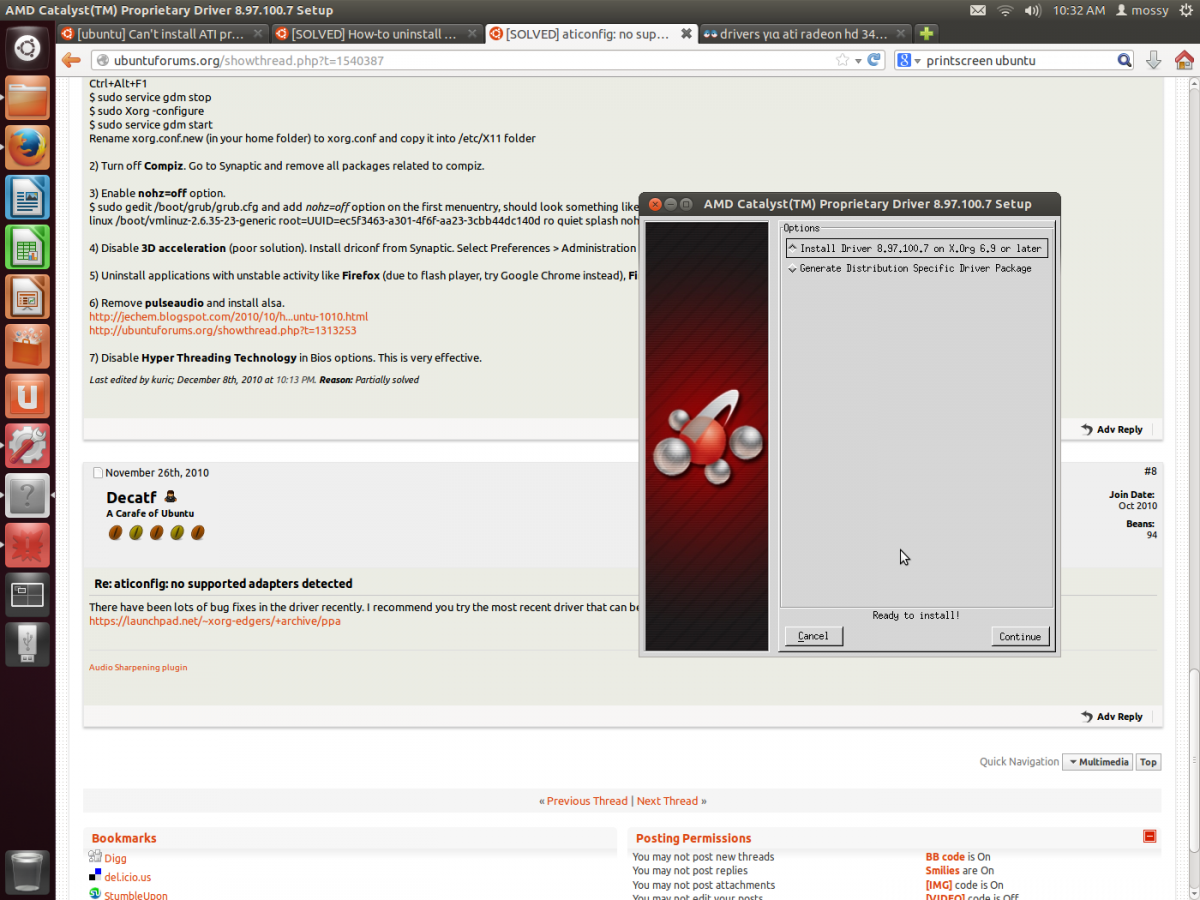
Task: Open the del.icio.us bookmark link
Action: point(128,877)
